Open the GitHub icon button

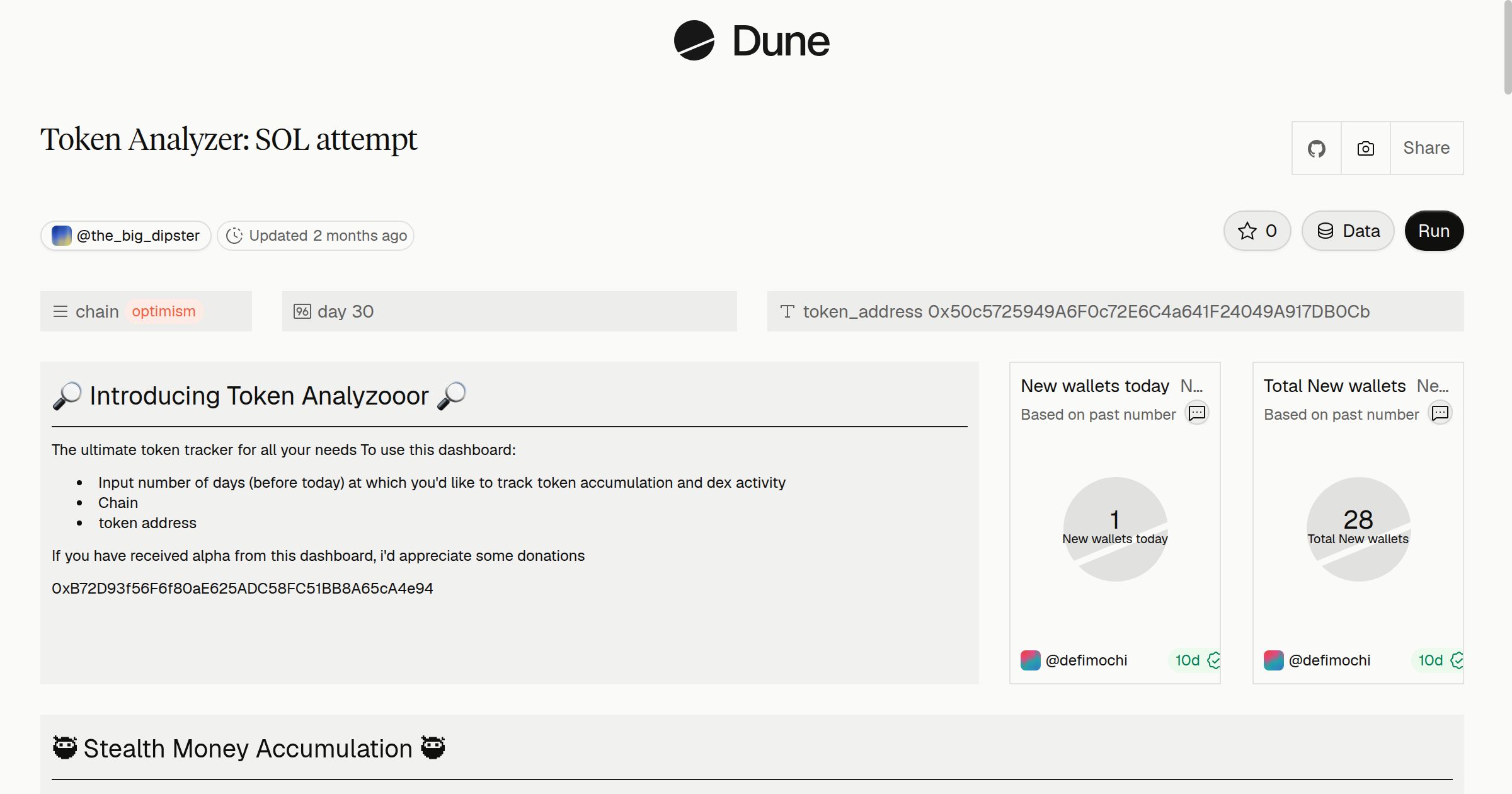[1317, 148]
